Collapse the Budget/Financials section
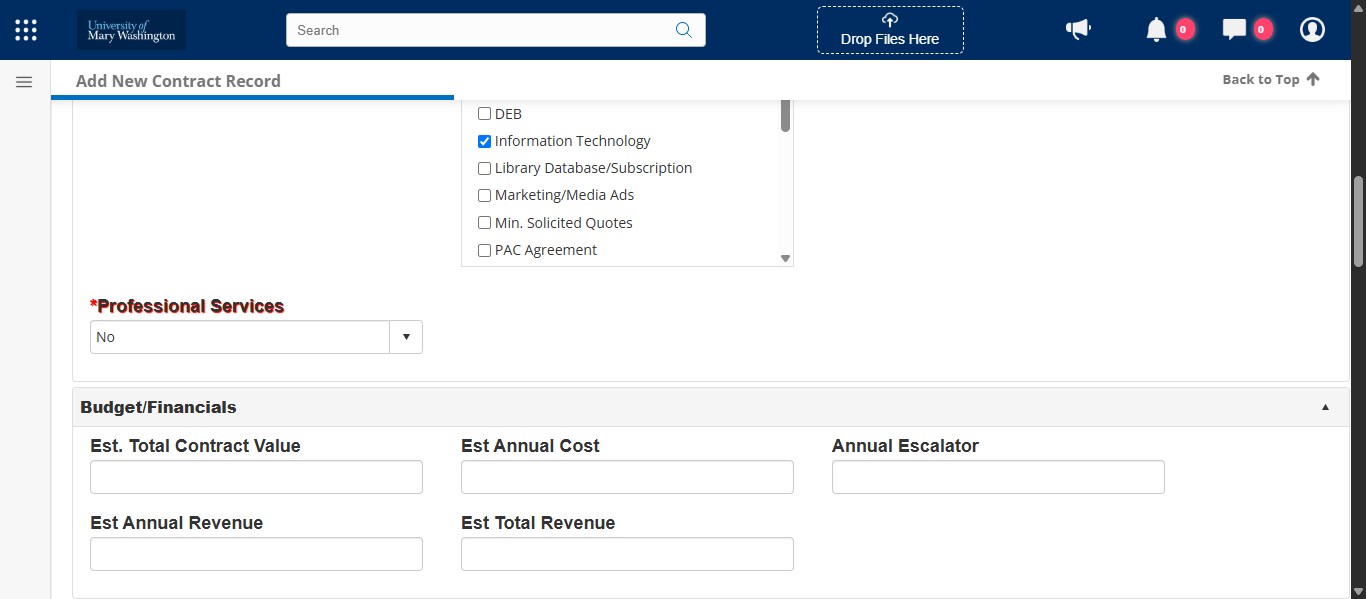Screen dimensions: 1366x599 1325,407
